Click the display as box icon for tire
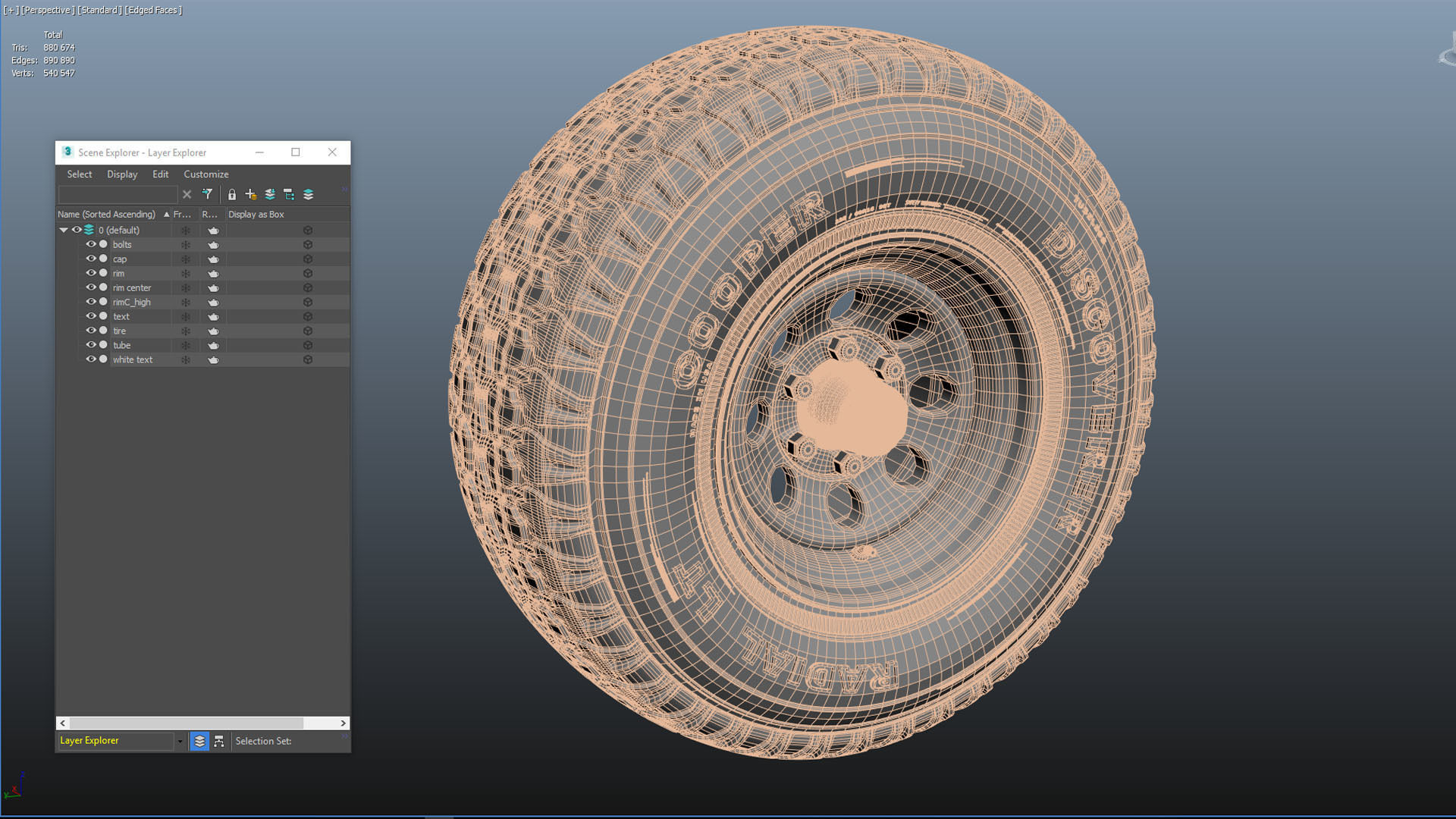The height and width of the screenshot is (819, 1456). [x=308, y=331]
